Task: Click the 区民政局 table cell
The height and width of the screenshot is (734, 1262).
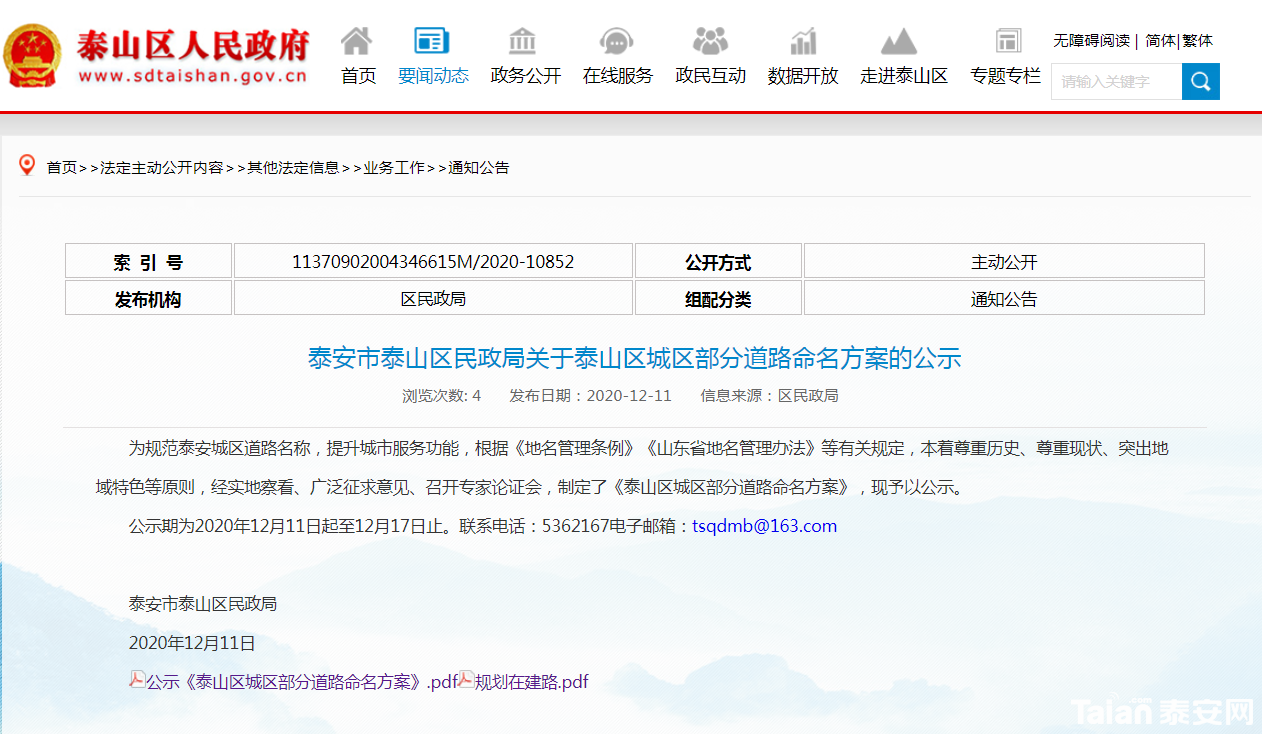Action: pos(433,298)
